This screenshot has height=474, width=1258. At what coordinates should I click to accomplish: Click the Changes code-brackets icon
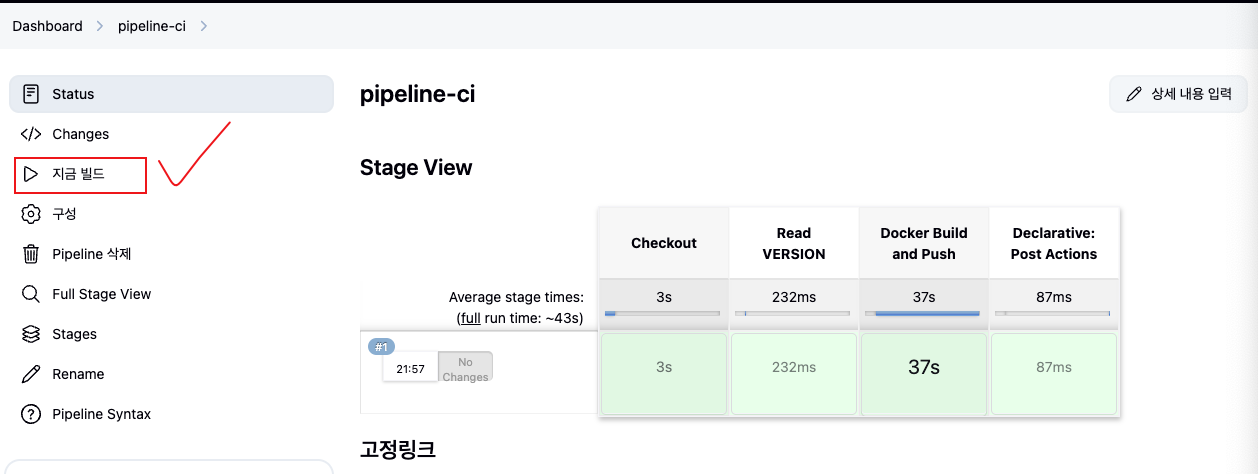click(31, 134)
